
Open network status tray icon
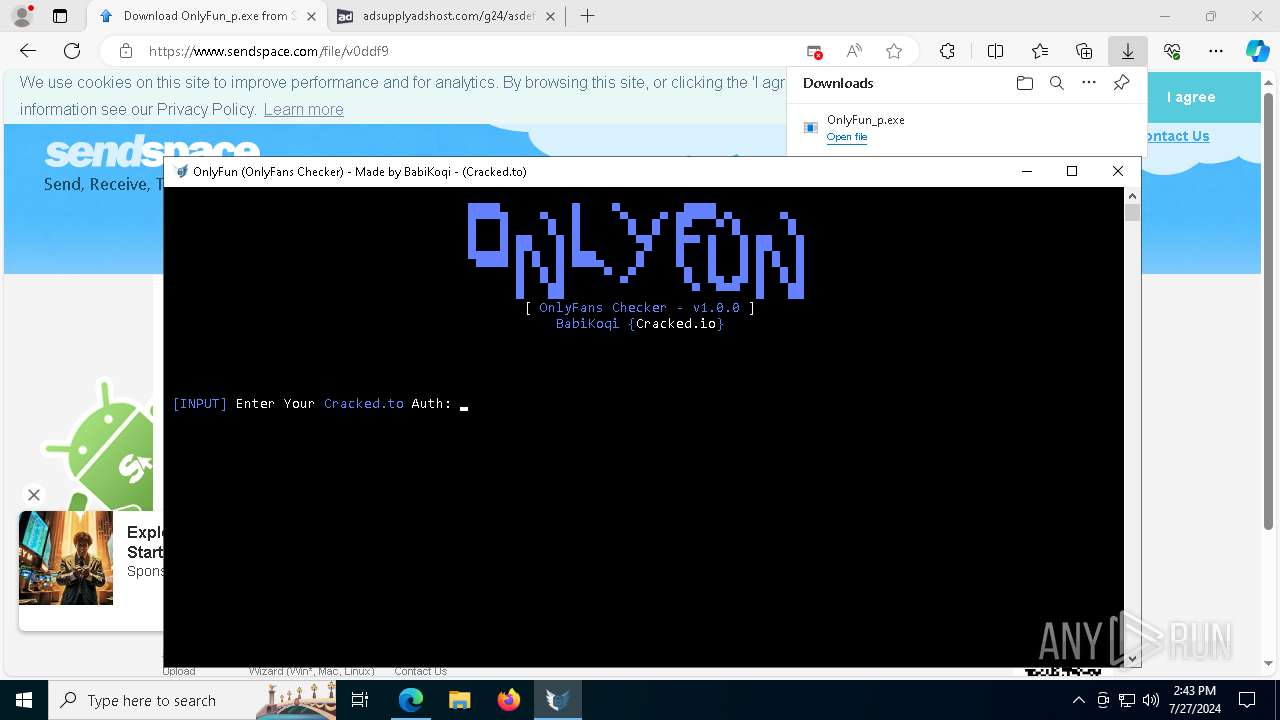[x=1126, y=700]
